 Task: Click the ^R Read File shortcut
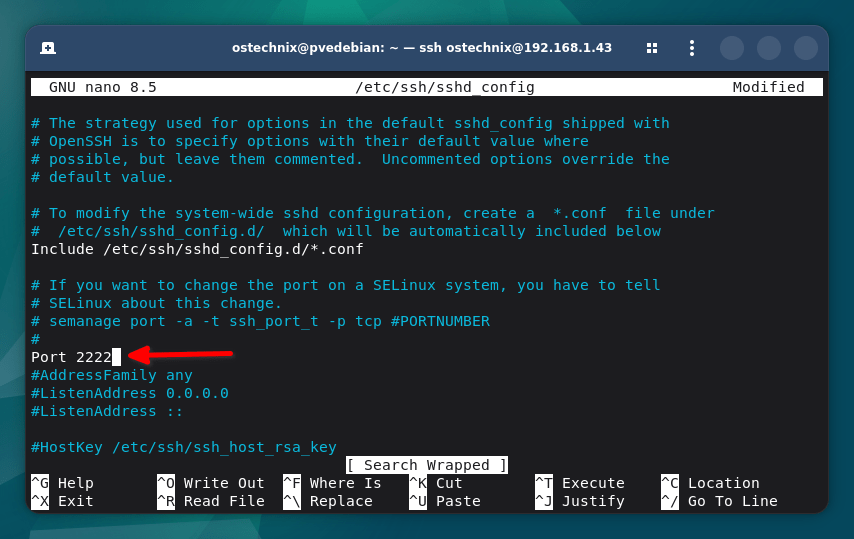(210, 501)
